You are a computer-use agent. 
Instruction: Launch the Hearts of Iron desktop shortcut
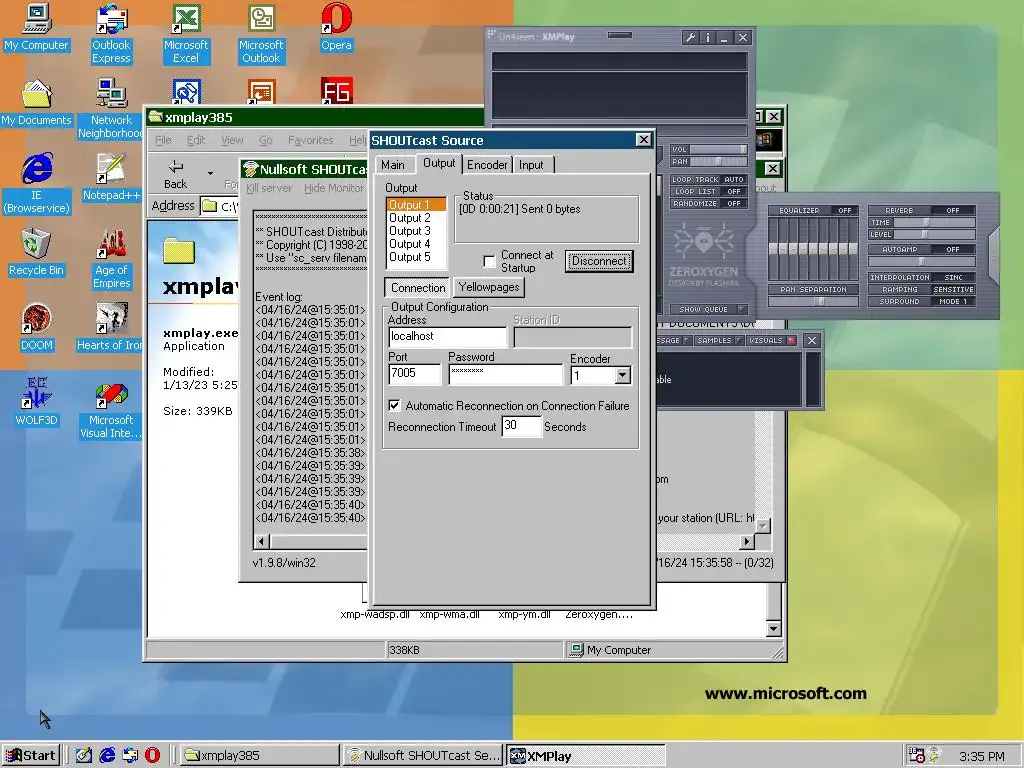click(110, 327)
